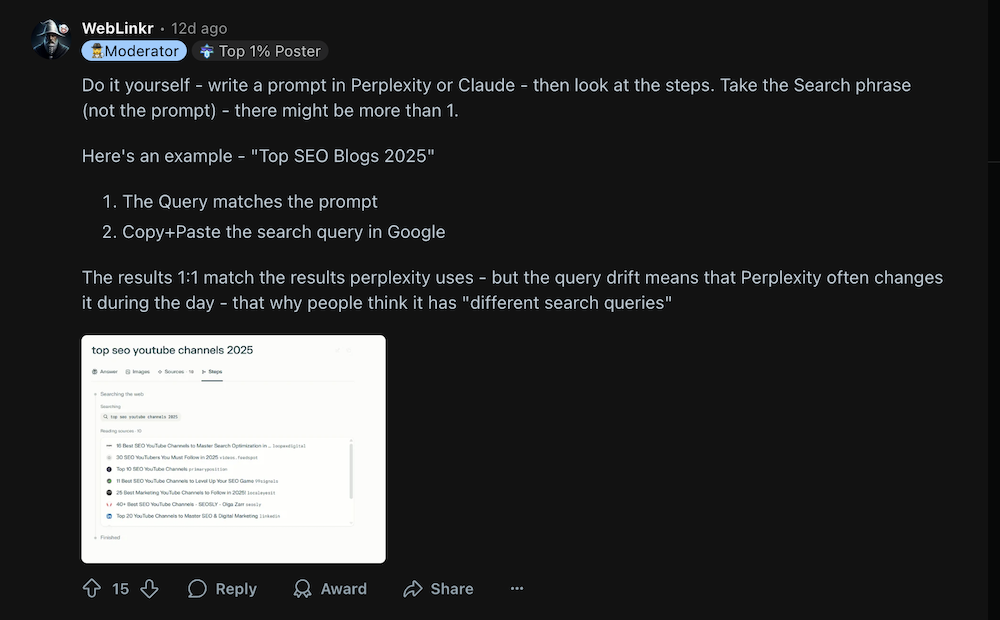Click the green 99signals source favicon
Viewport: 1000px width, 620px height.
coord(109,481)
